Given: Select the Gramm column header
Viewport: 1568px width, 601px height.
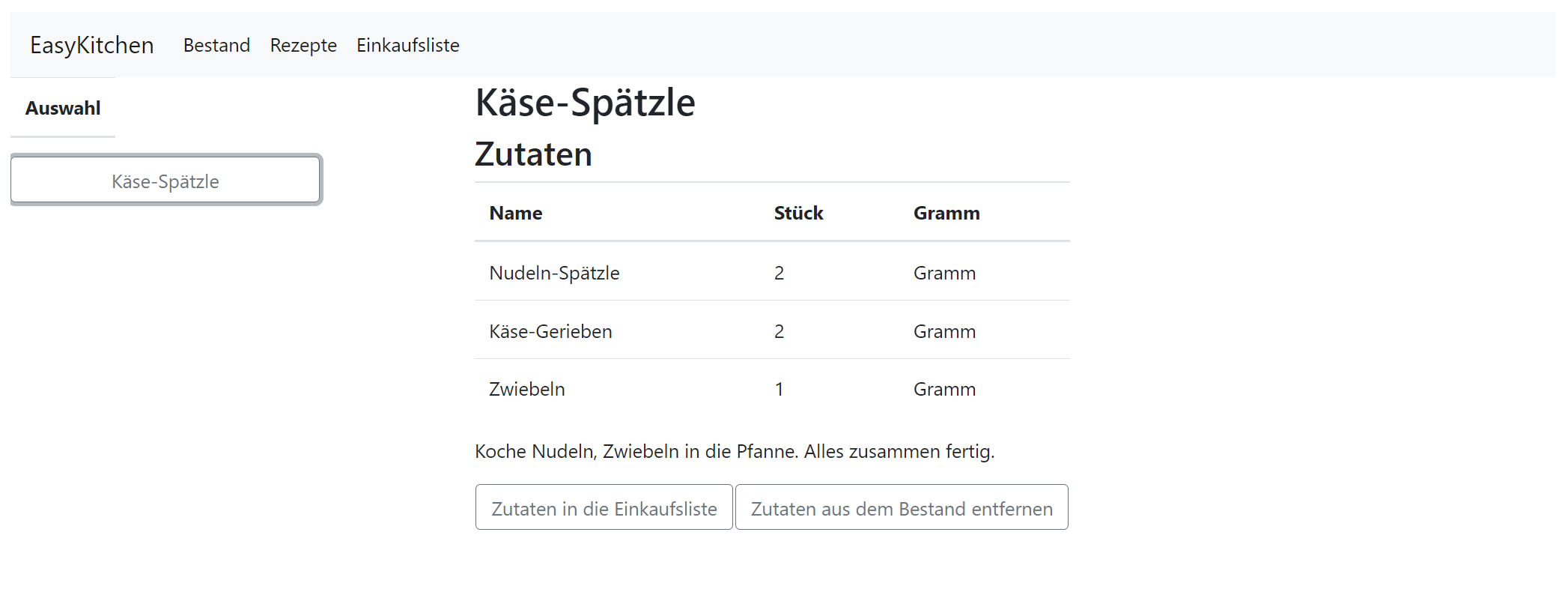Looking at the screenshot, I should point(946,213).
